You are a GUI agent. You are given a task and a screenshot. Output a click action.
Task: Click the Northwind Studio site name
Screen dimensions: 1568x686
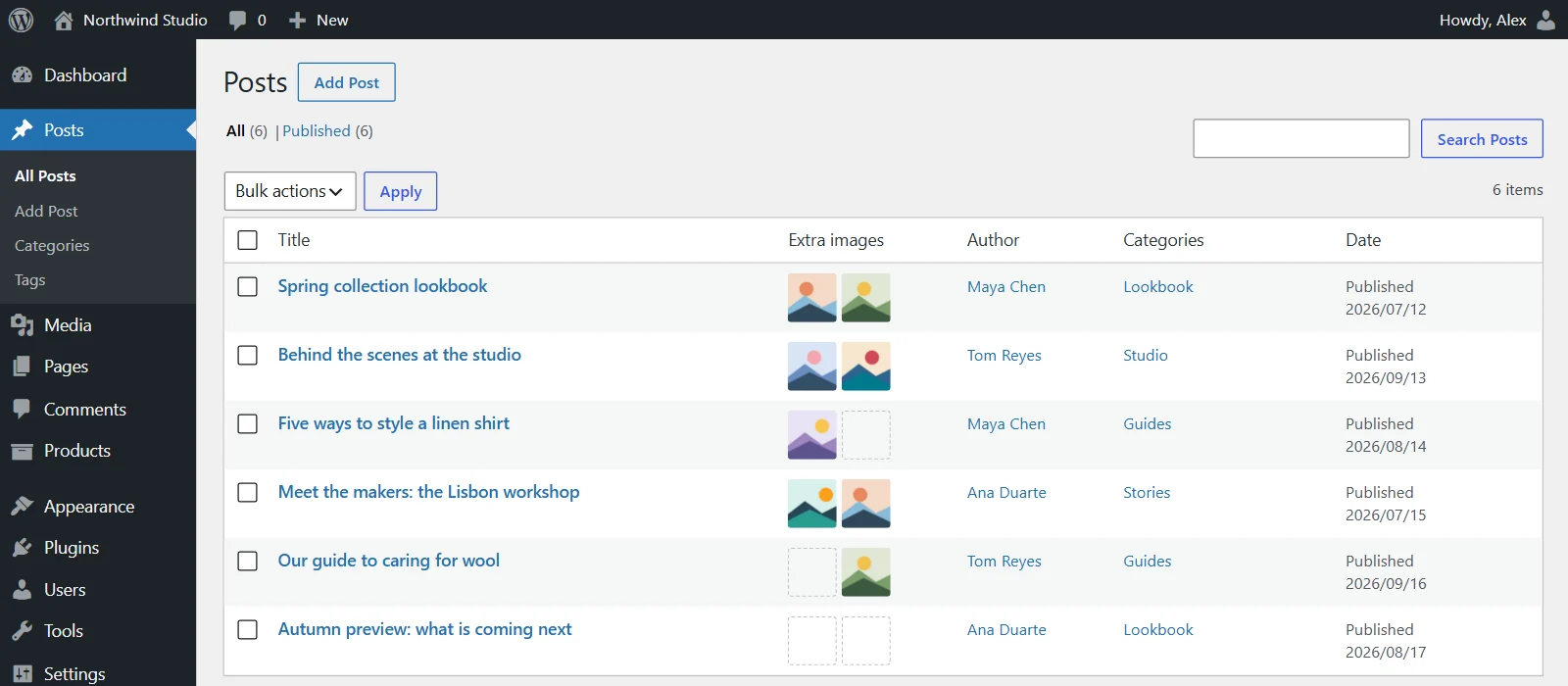click(145, 20)
